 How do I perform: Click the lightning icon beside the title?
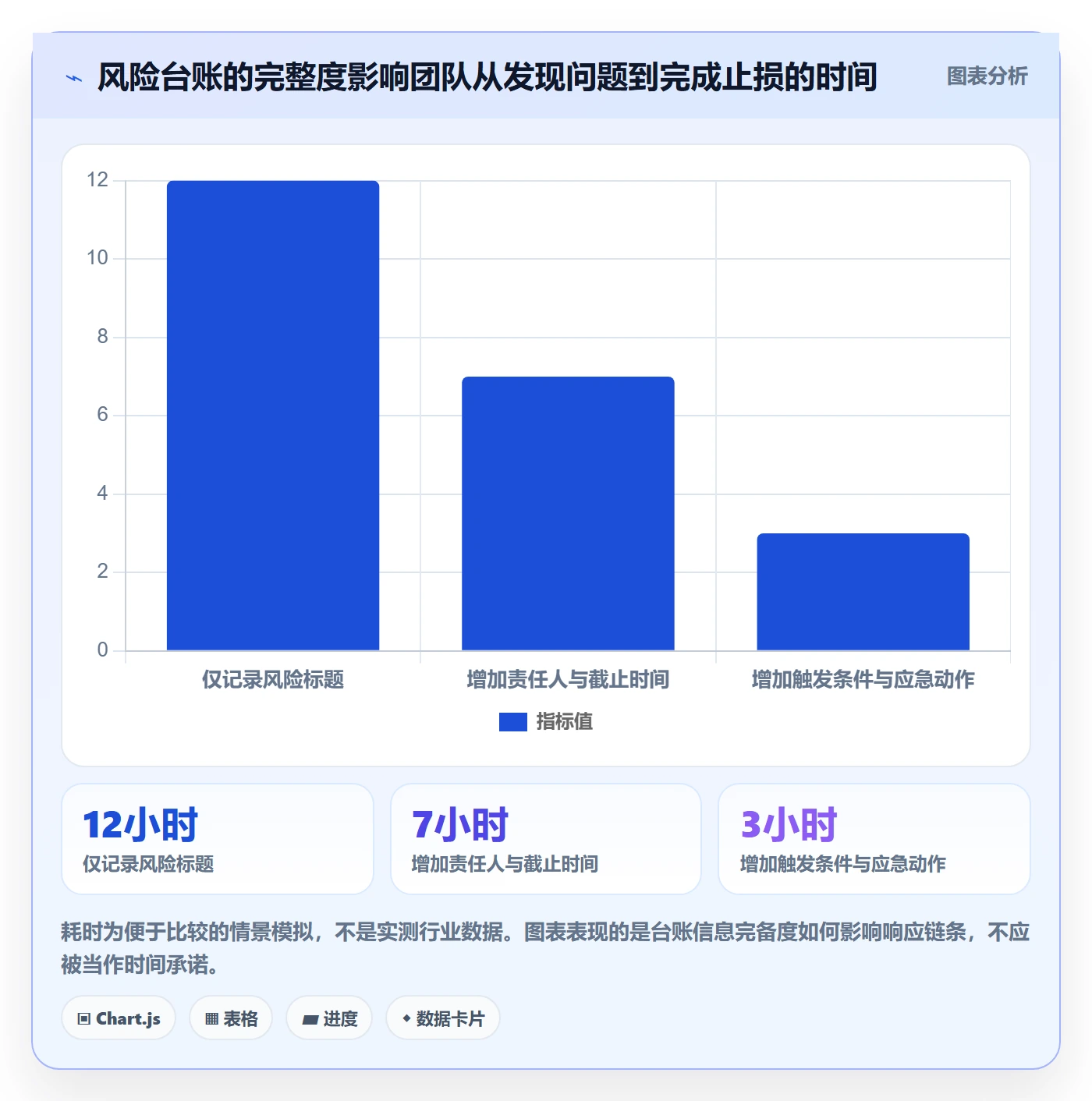pyautogui.click(x=74, y=78)
